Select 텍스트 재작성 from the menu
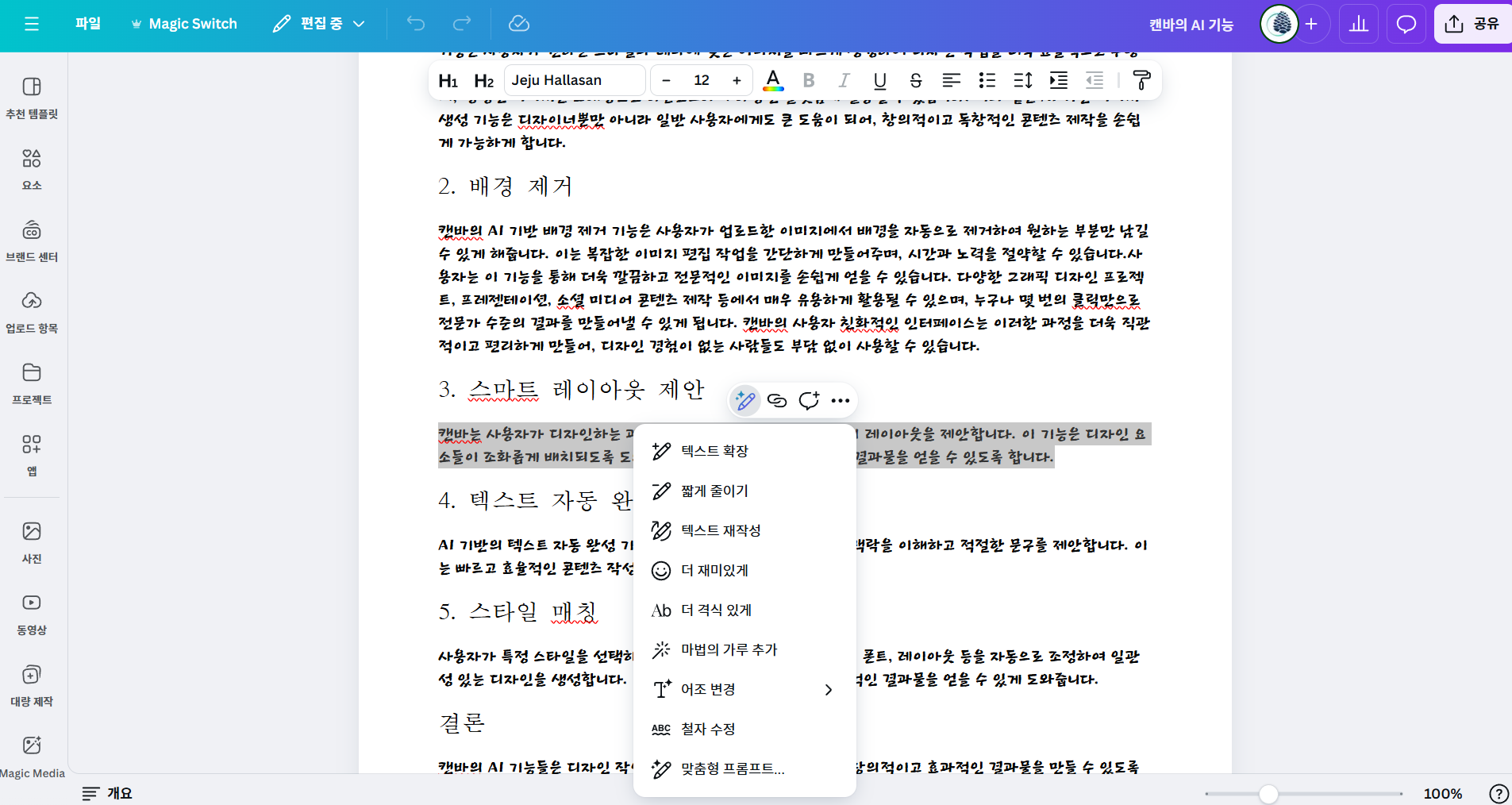 pyautogui.click(x=744, y=530)
